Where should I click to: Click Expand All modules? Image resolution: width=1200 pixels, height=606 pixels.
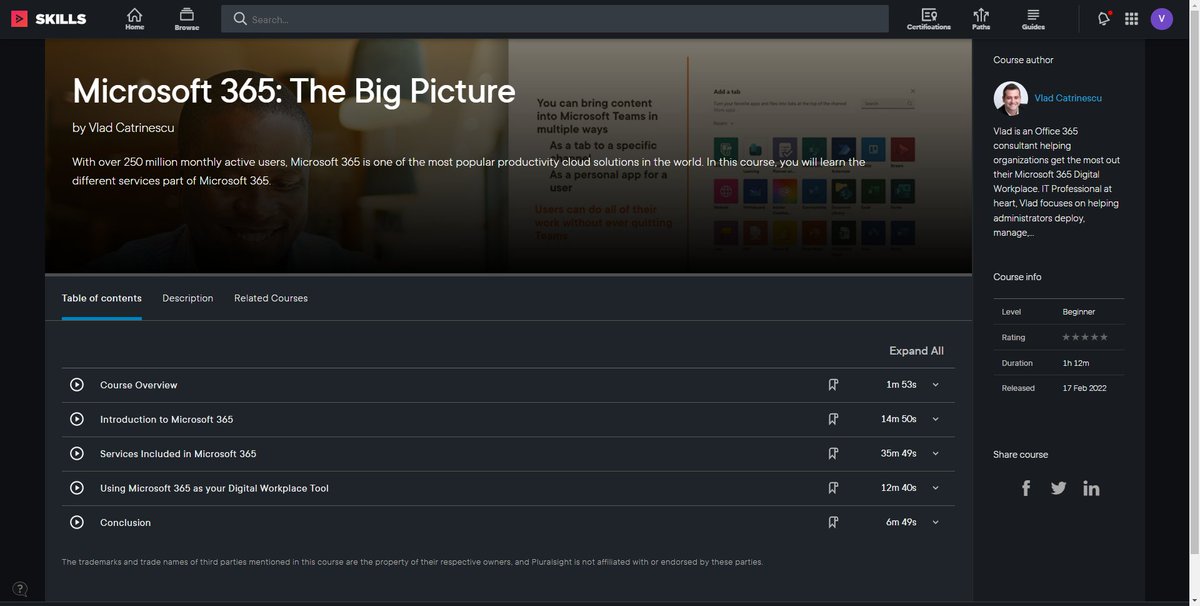click(916, 351)
